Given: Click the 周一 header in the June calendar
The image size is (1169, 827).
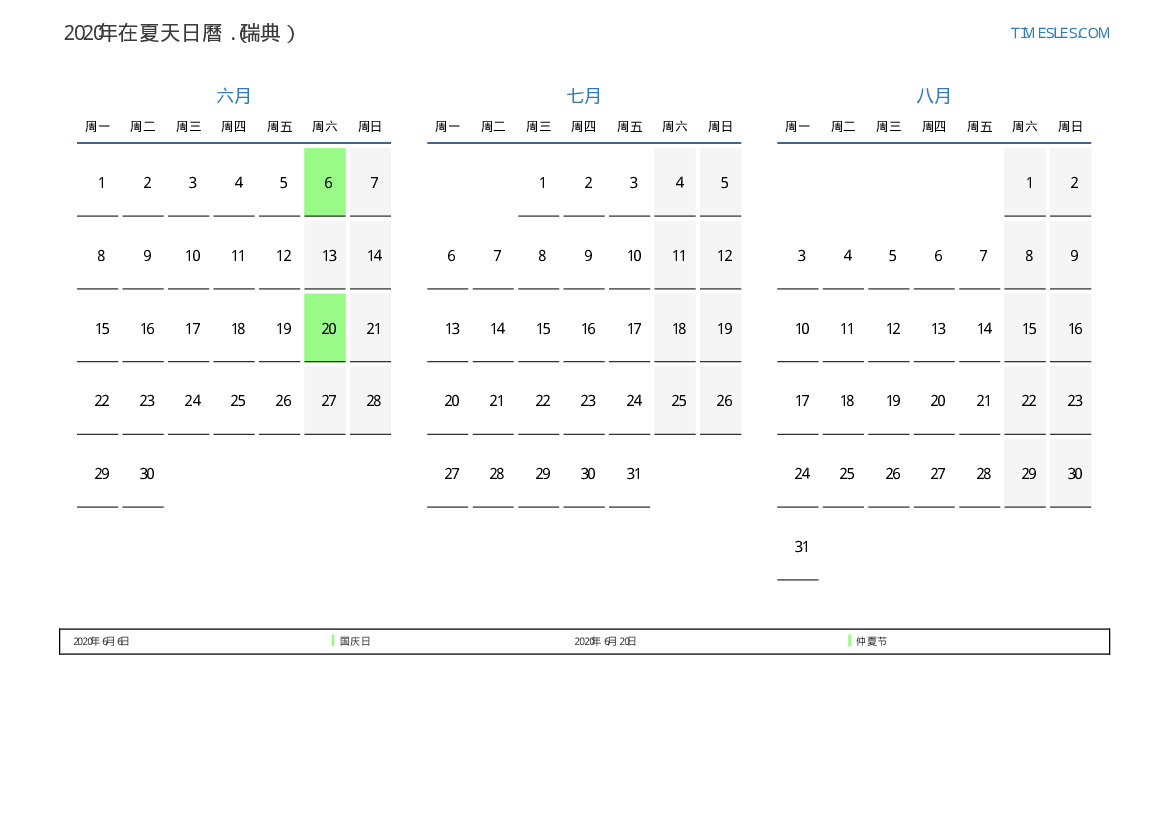Looking at the screenshot, I should click(97, 127).
